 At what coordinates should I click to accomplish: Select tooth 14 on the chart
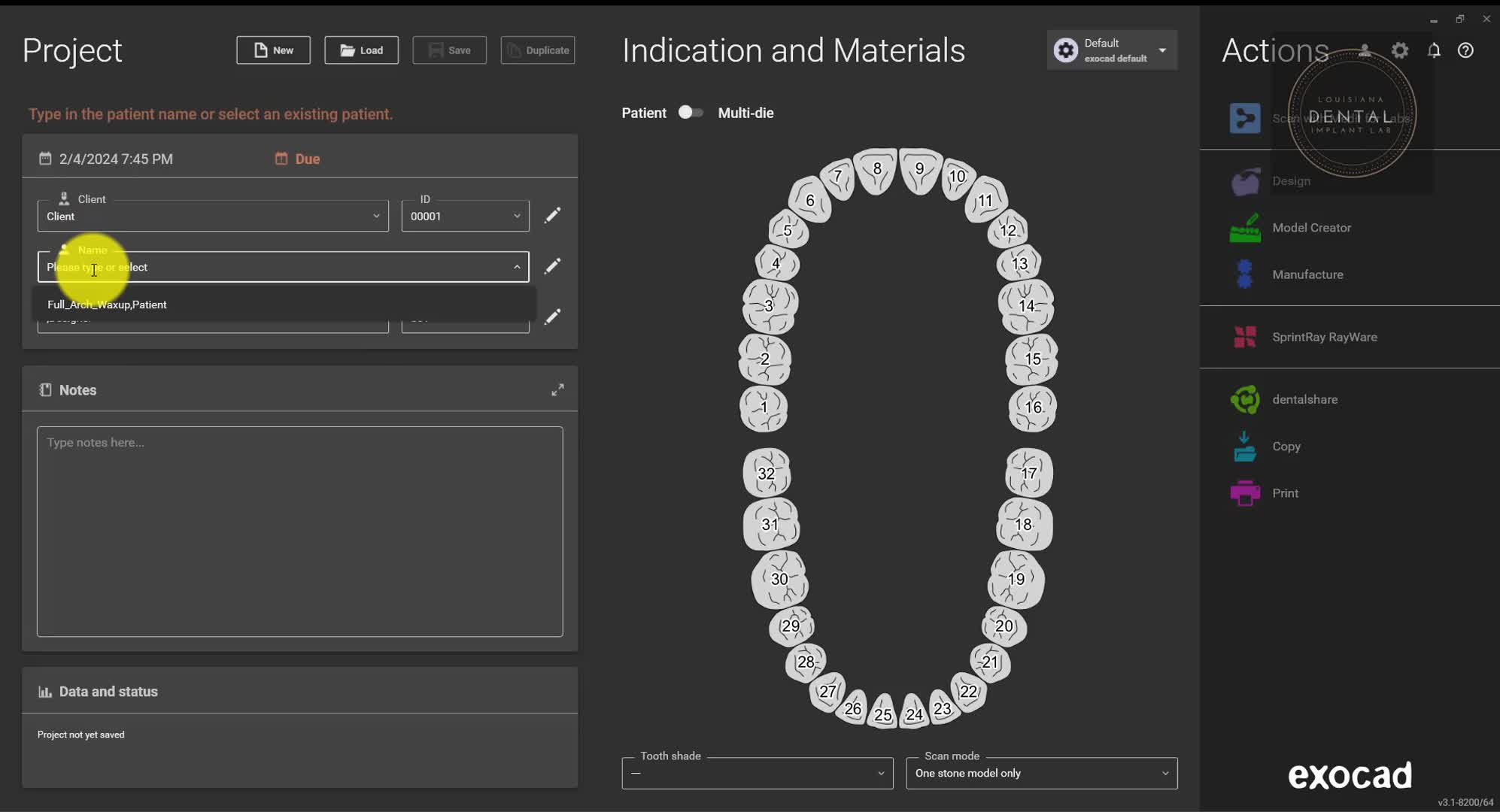tap(1026, 306)
